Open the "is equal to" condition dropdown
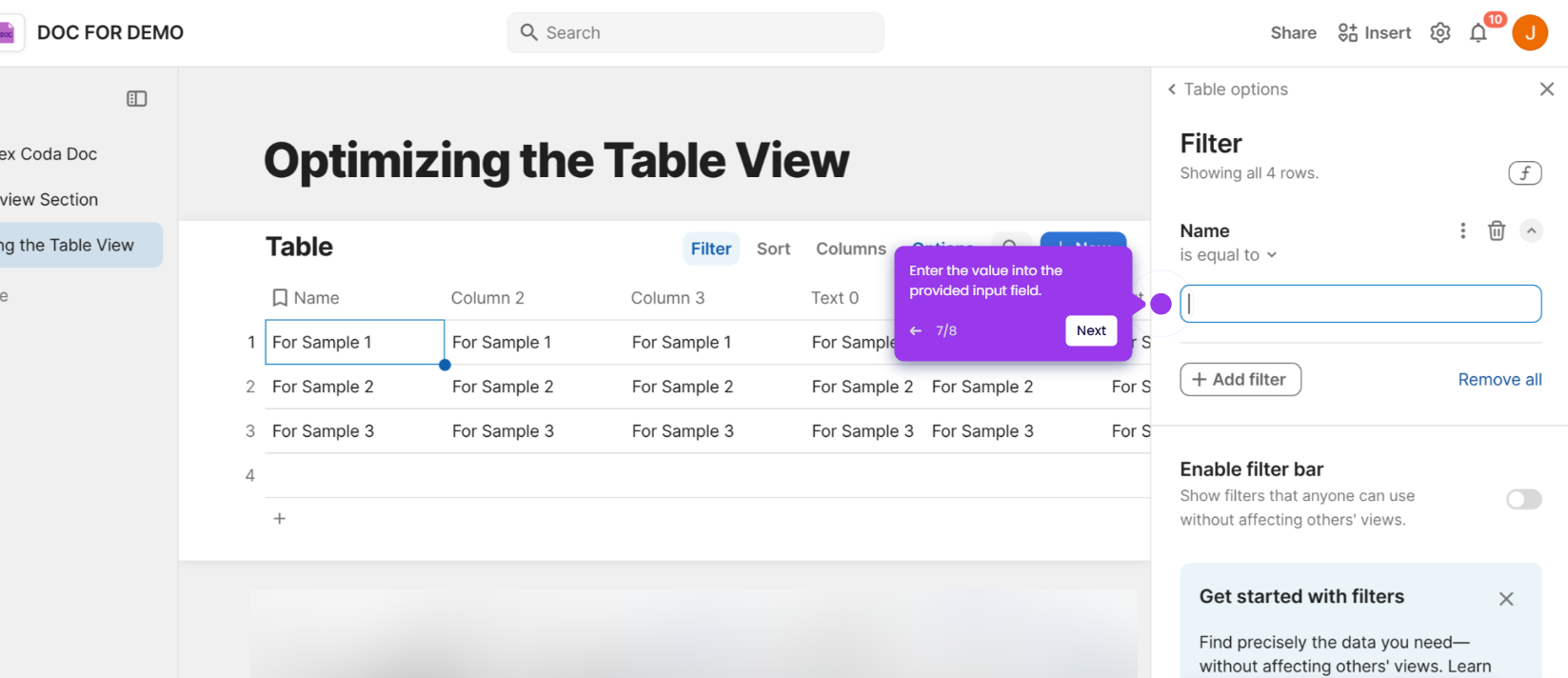This screenshot has height=678, width=1568. 1228,255
